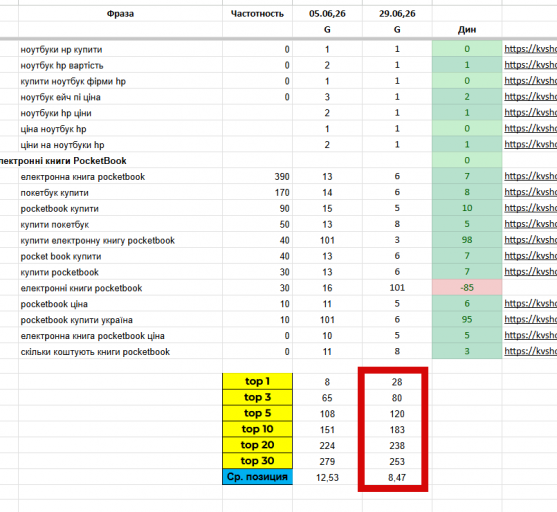The width and height of the screenshot is (557, 512).
Task: Click the dynamics value 98
Action: pyautogui.click(x=467, y=240)
